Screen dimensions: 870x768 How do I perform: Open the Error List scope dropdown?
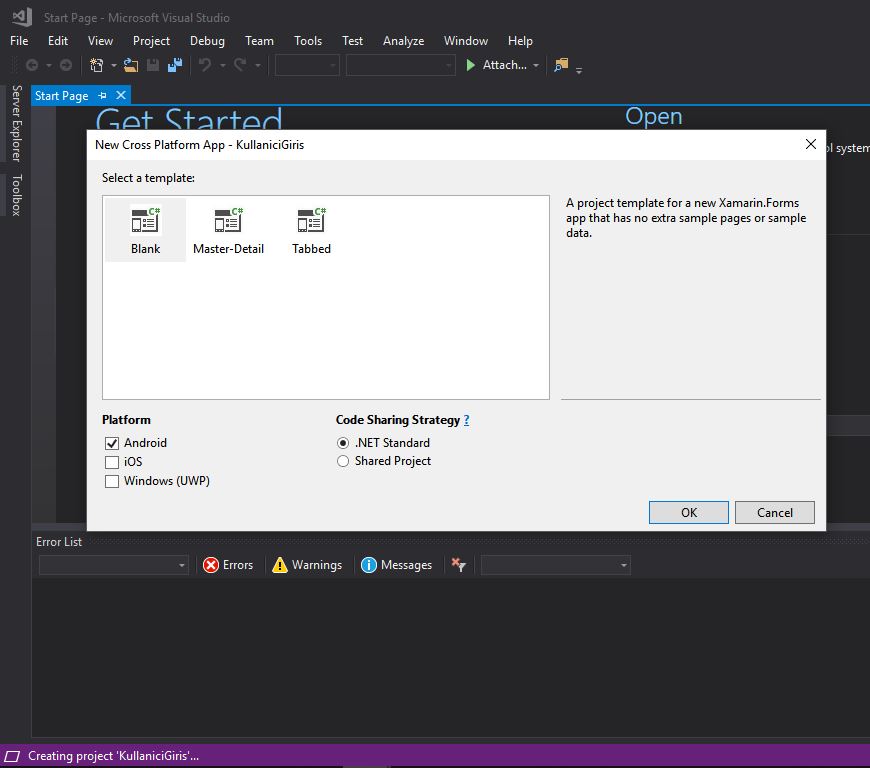114,565
